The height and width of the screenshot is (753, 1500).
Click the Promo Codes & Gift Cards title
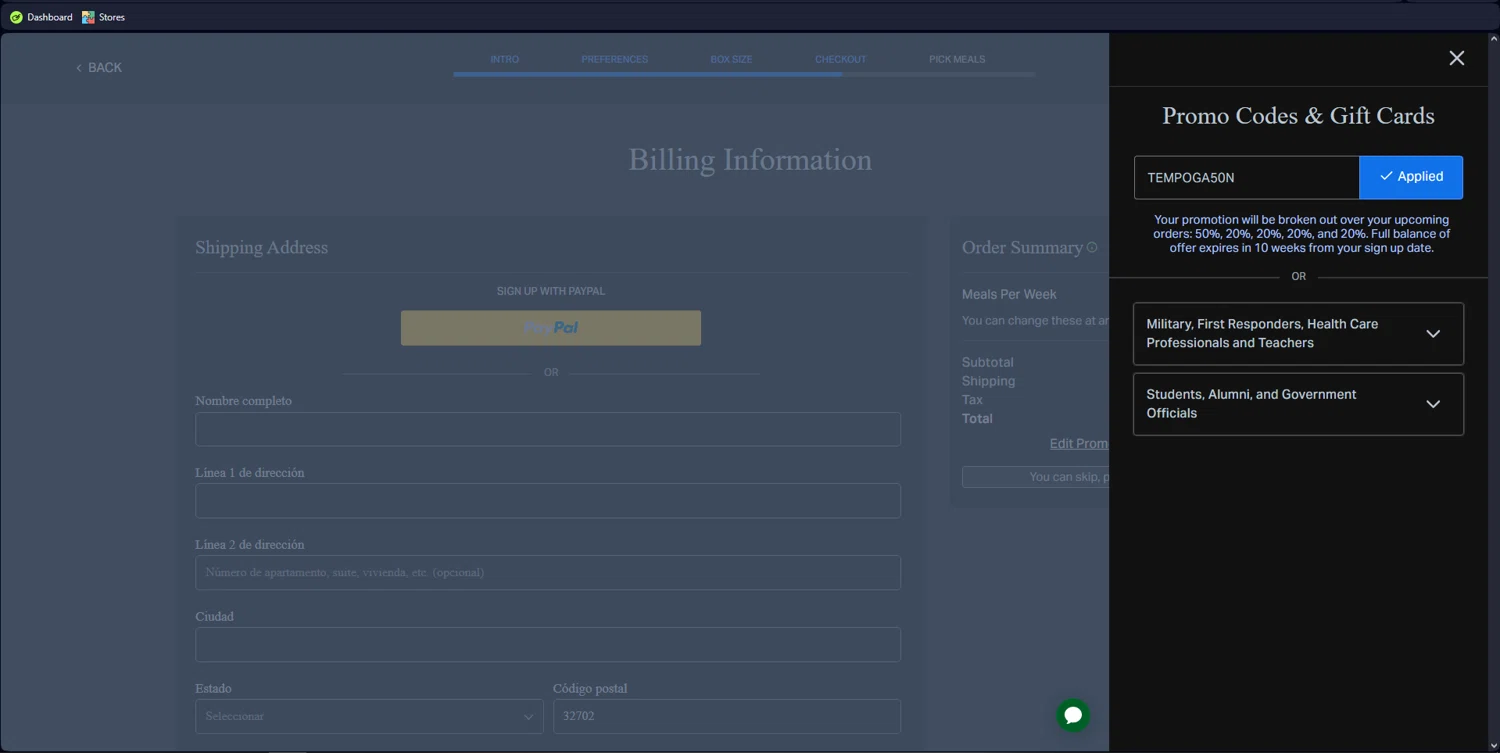pos(1298,116)
